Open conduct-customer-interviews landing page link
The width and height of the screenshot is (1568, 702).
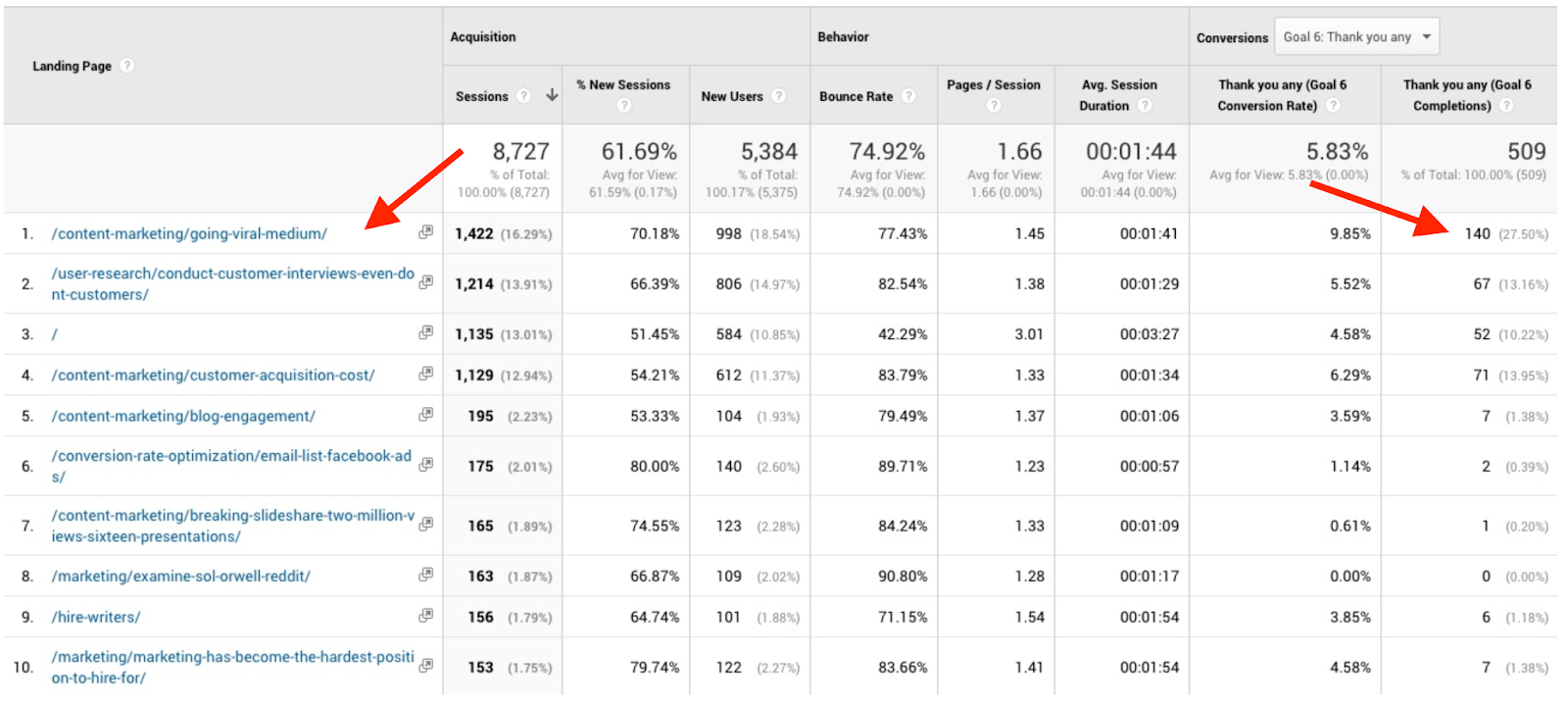[x=233, y=283]
